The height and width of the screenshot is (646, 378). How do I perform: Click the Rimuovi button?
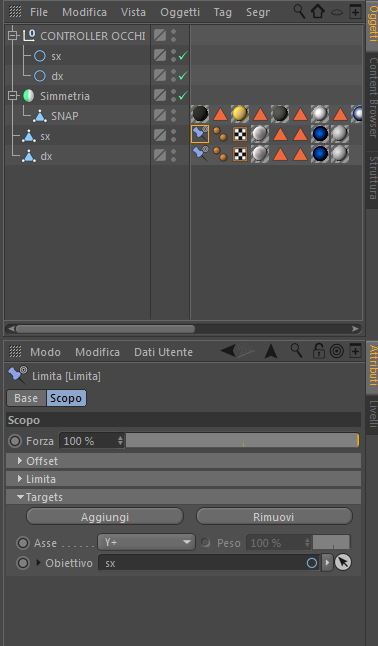(274, 517)
